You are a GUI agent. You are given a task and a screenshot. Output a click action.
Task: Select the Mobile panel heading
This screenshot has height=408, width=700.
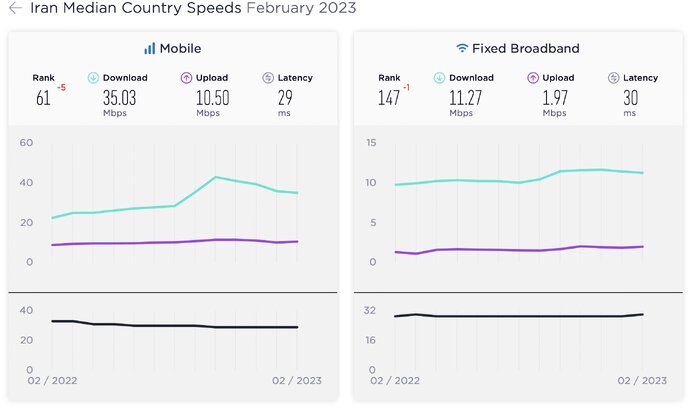182,48
